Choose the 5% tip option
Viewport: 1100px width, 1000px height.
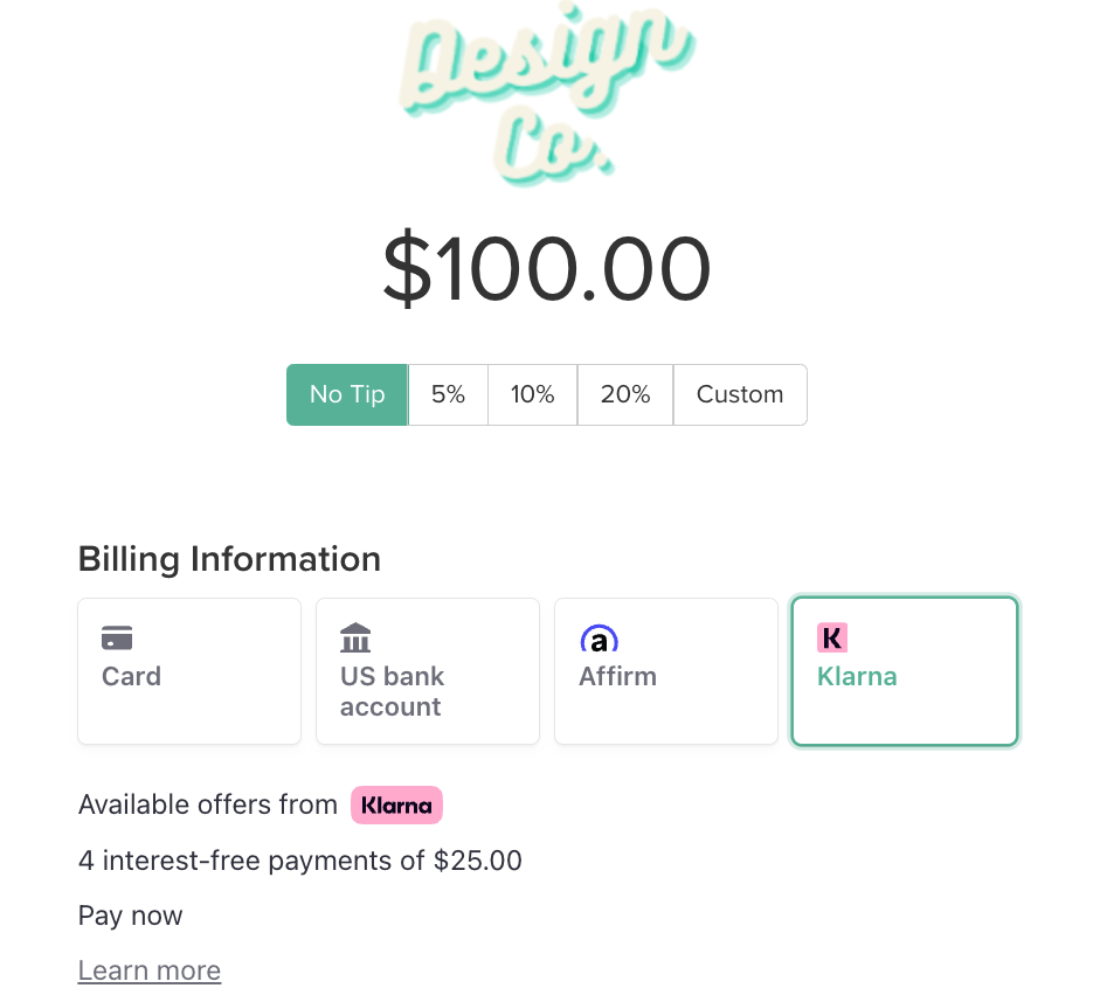pos(448,395)
